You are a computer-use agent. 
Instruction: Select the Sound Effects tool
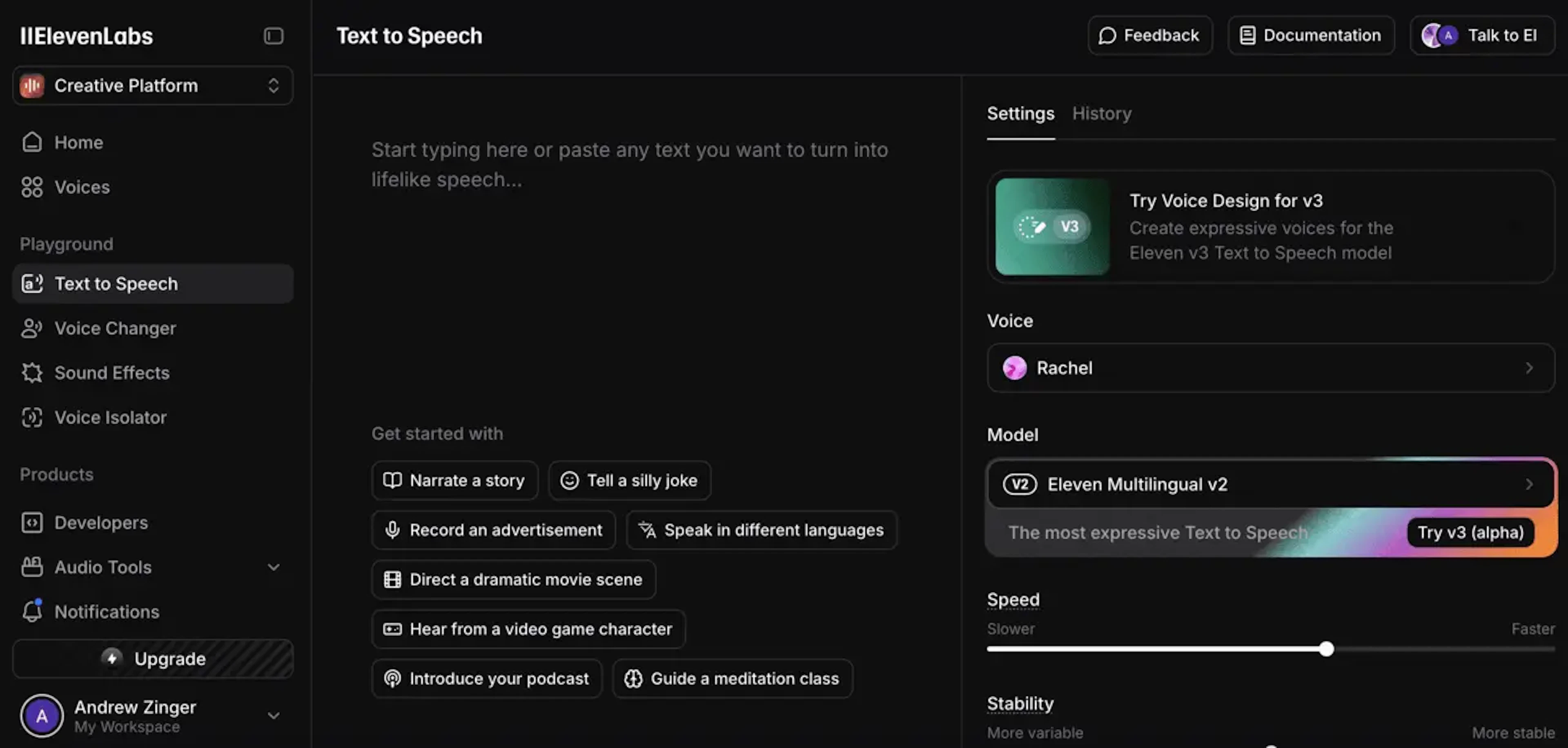[x=111, y=373]
